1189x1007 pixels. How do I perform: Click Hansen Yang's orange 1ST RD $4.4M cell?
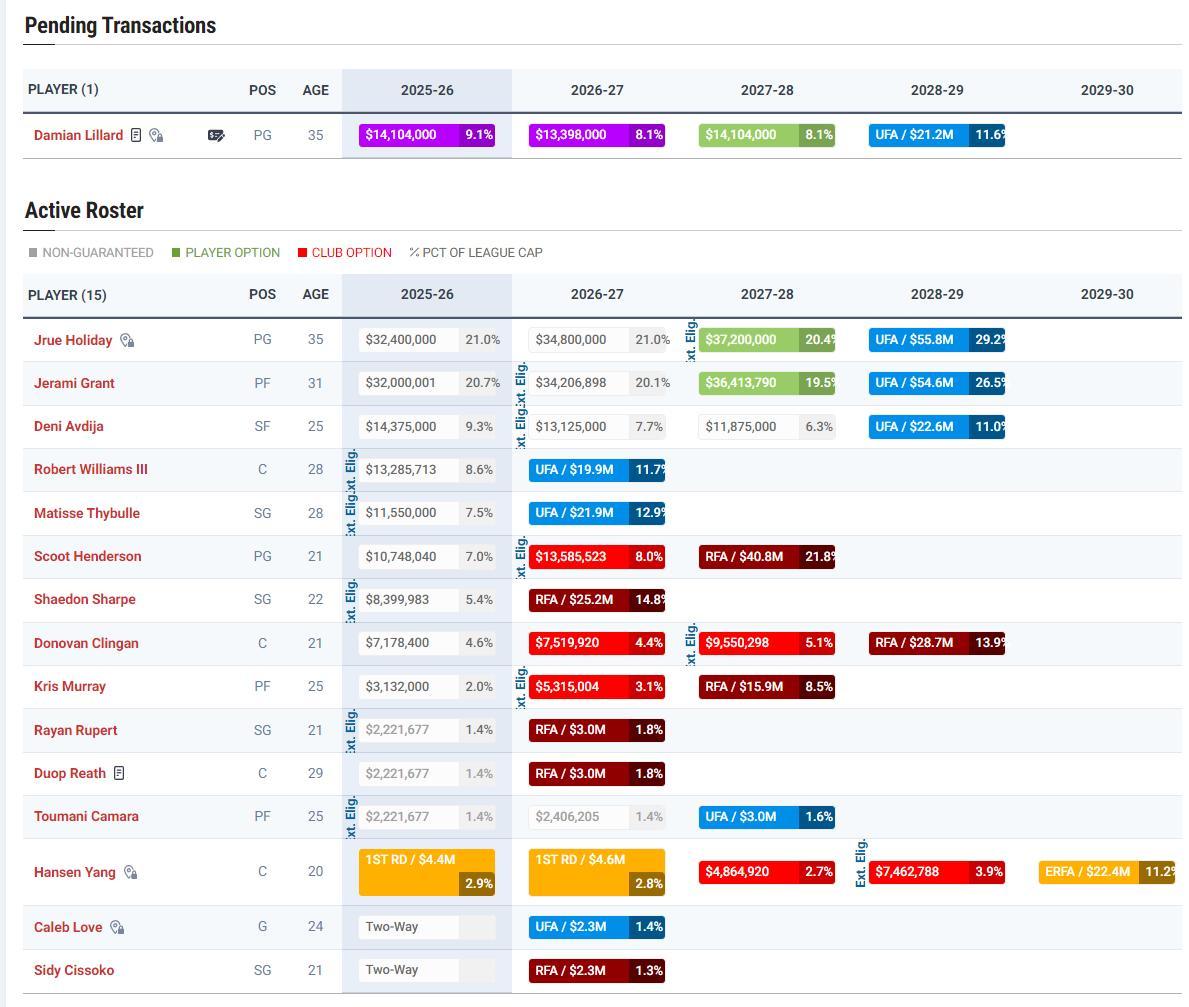click(x=427, y=872)
